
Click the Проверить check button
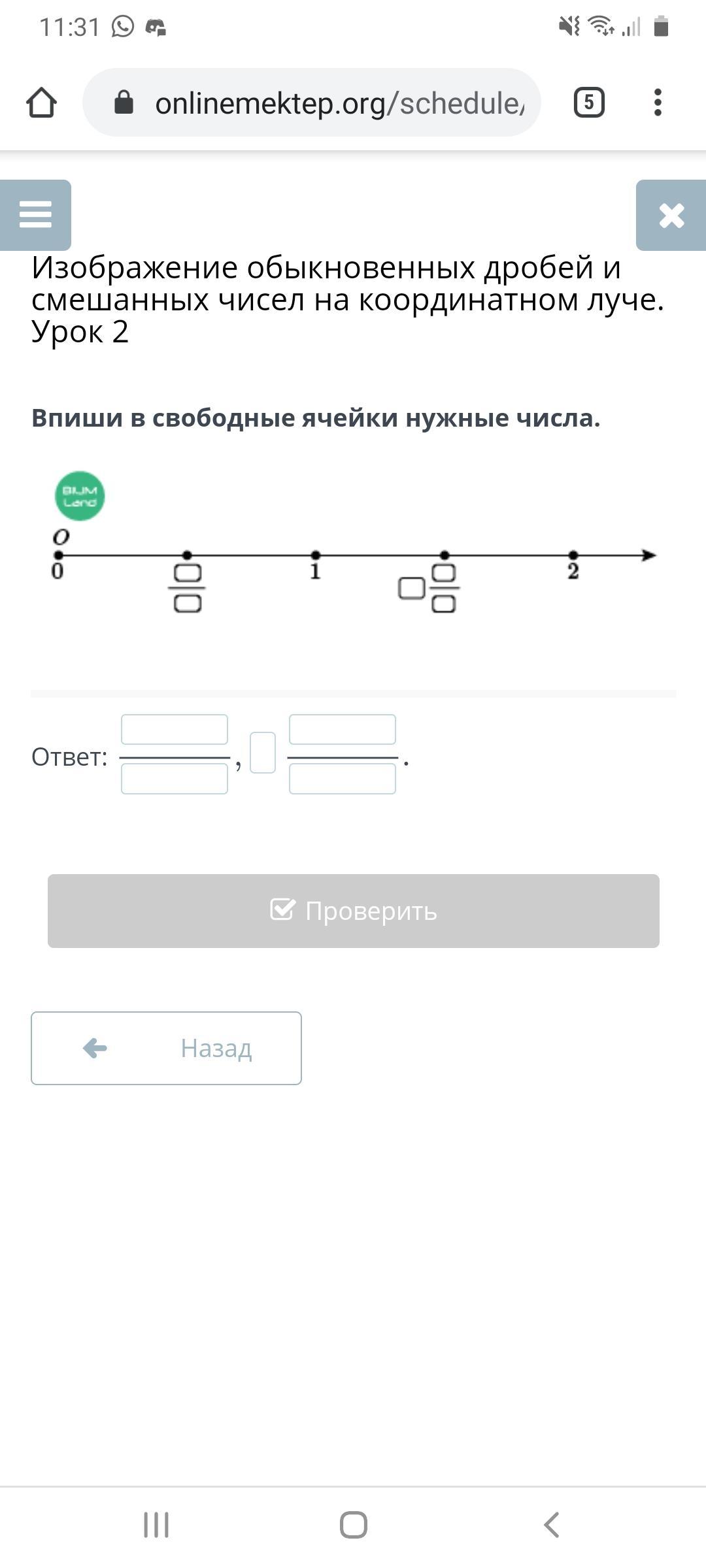(x=354, y=911)
